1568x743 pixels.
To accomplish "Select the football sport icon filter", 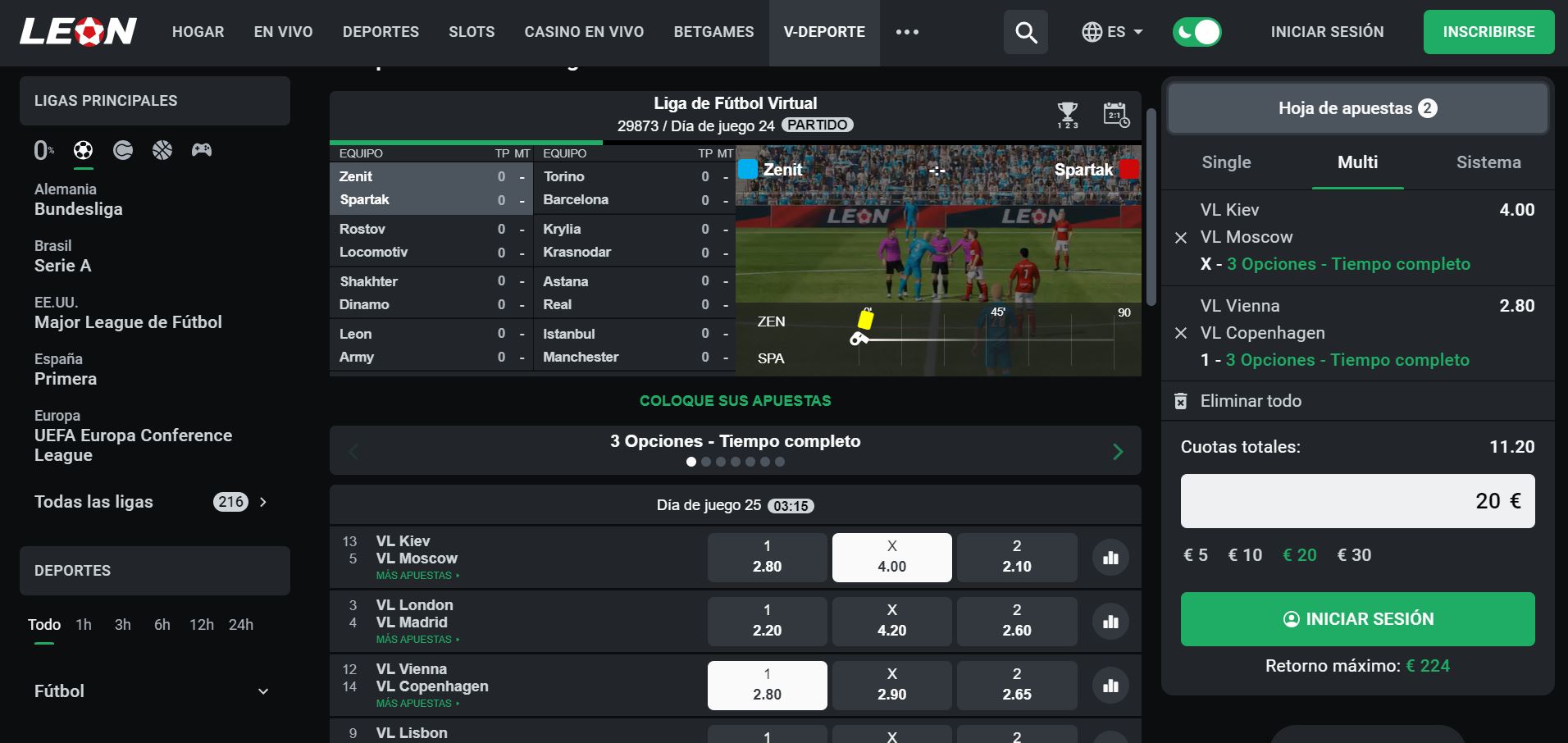I will [x=83, y=150].
